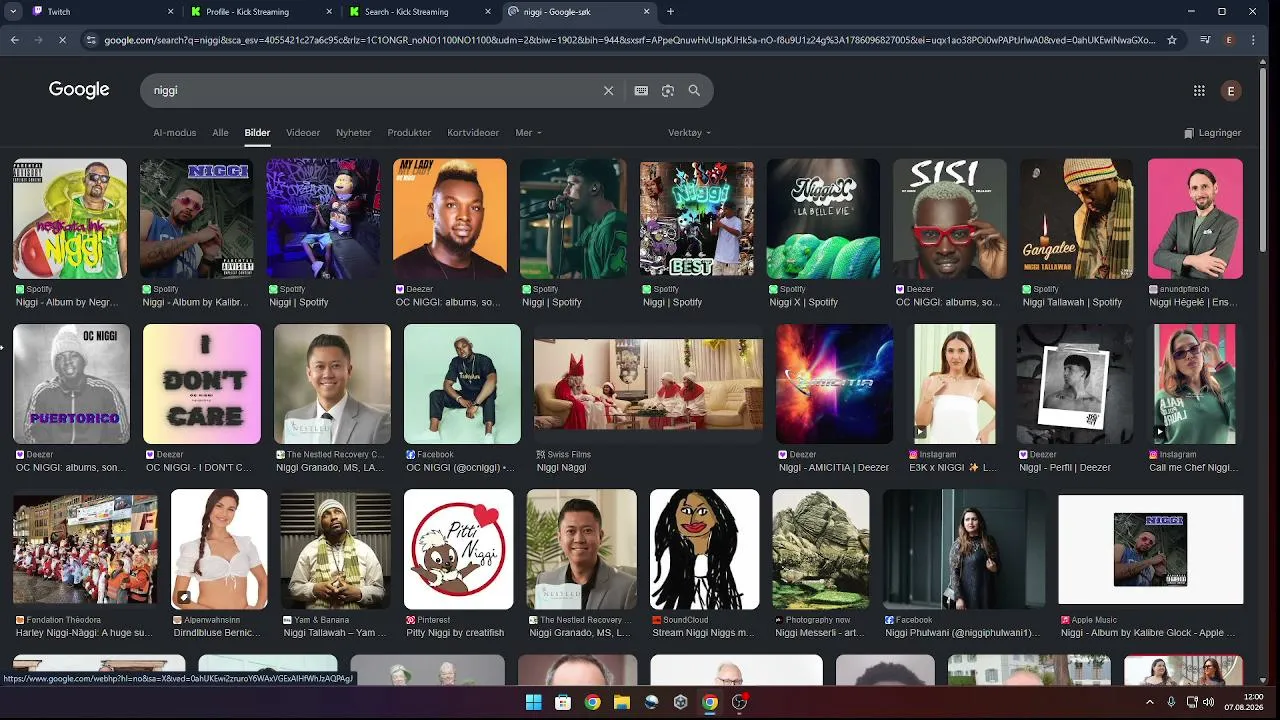Open Lagringer saved items
The width and height of the screenshot is (1280, 720).
click(x=1212, y=133)
